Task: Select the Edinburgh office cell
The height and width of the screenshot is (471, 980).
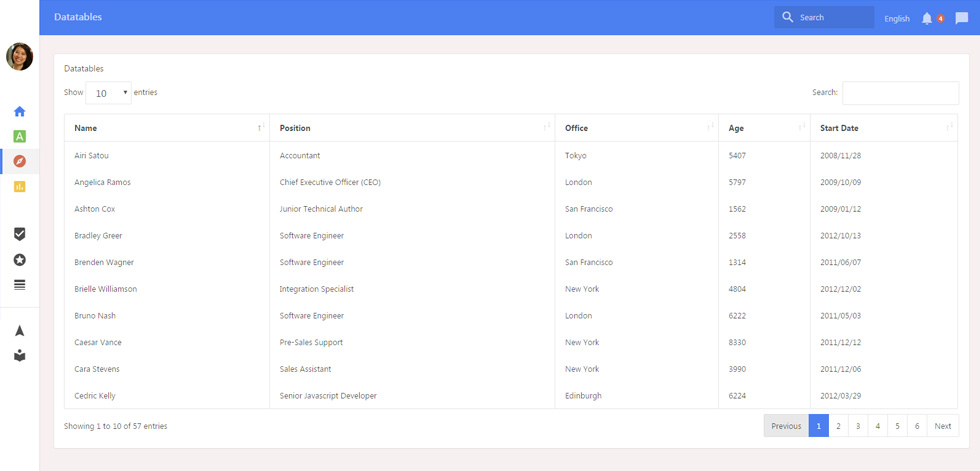Action: click(636, 395)
